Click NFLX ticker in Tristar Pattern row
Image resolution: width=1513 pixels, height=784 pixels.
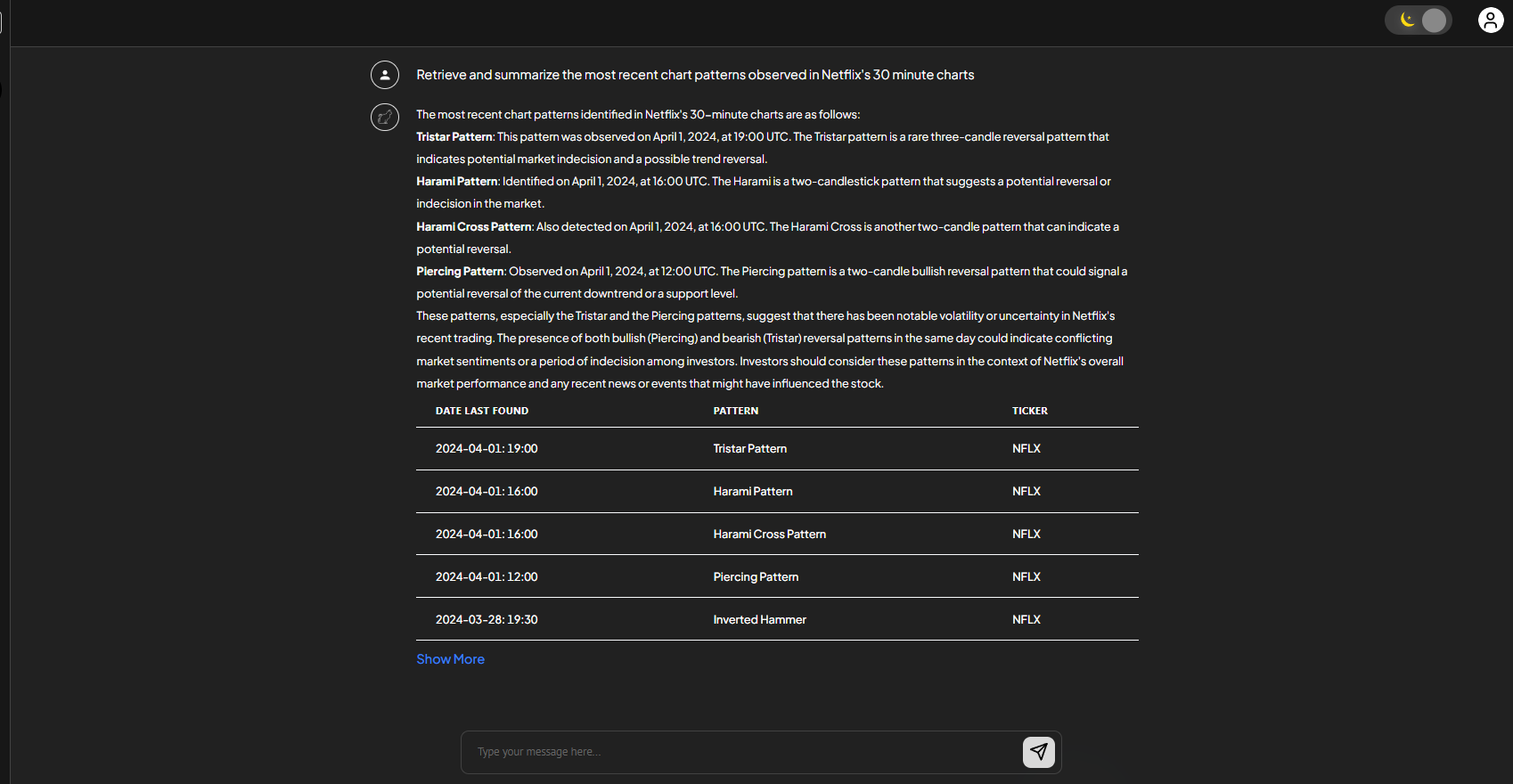(x=1026, y=449)
